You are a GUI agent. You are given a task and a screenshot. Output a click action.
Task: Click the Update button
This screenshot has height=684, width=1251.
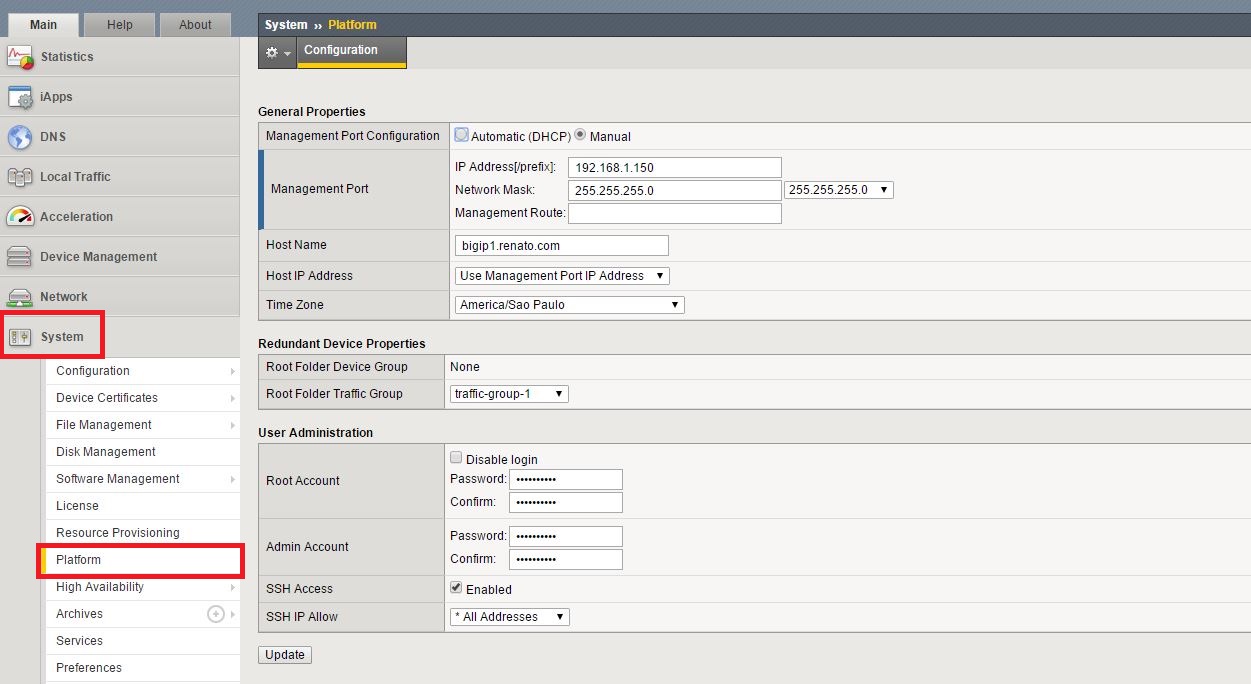click(285, 655)
